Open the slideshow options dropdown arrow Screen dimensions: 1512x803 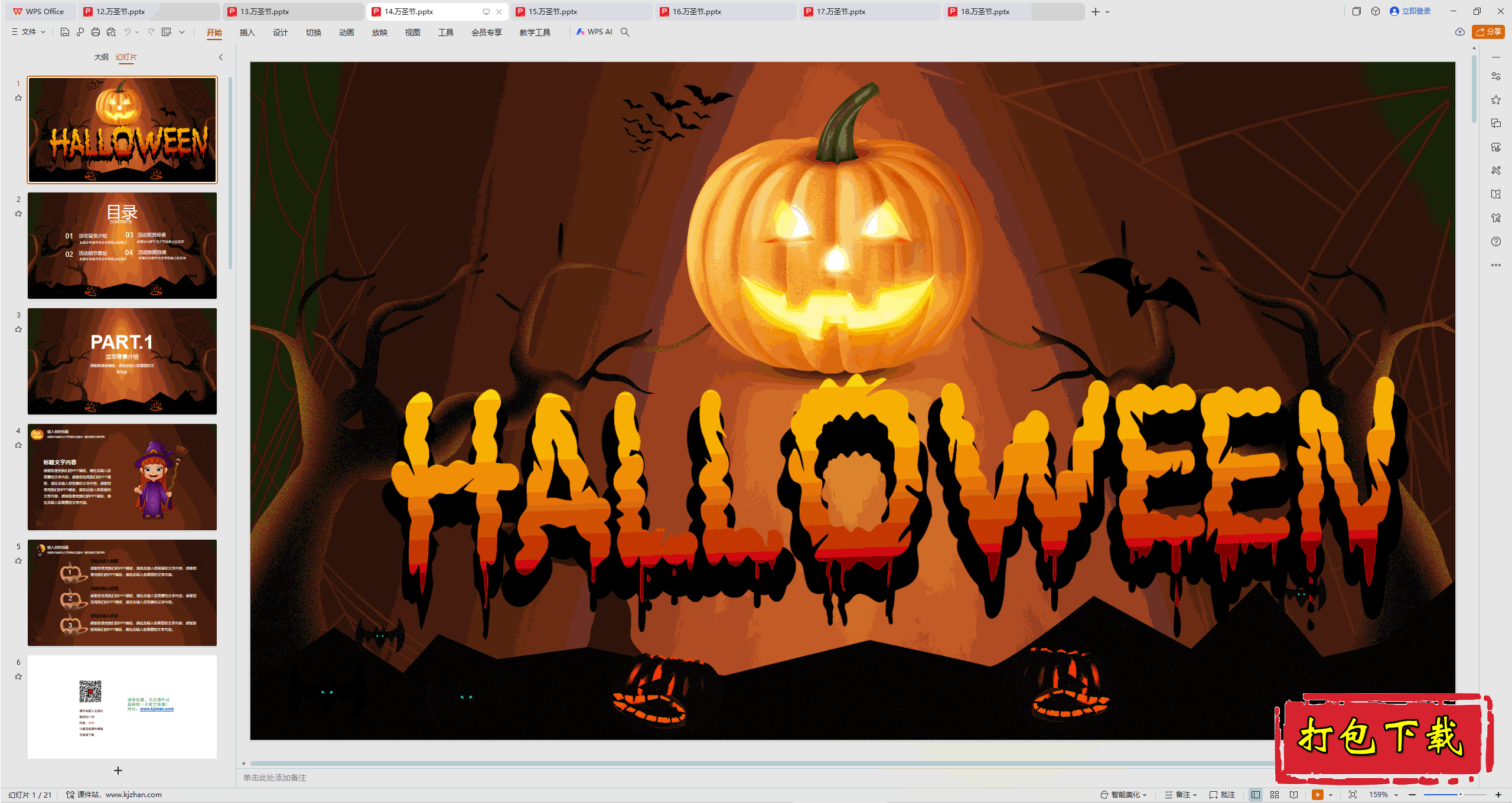coord(1331,795)
